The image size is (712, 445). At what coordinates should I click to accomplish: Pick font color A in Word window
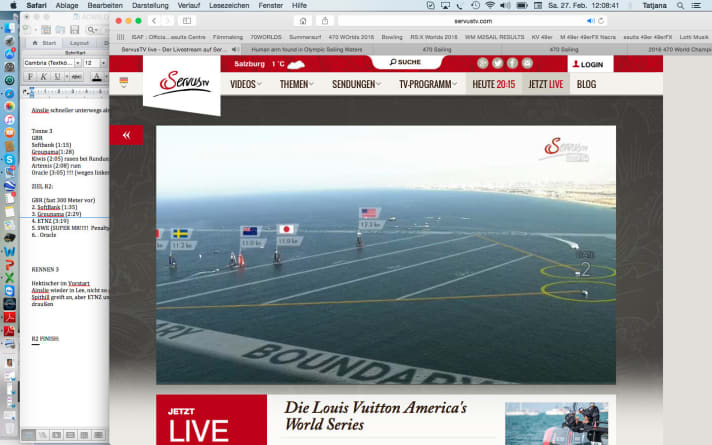(x=96, y=77)
